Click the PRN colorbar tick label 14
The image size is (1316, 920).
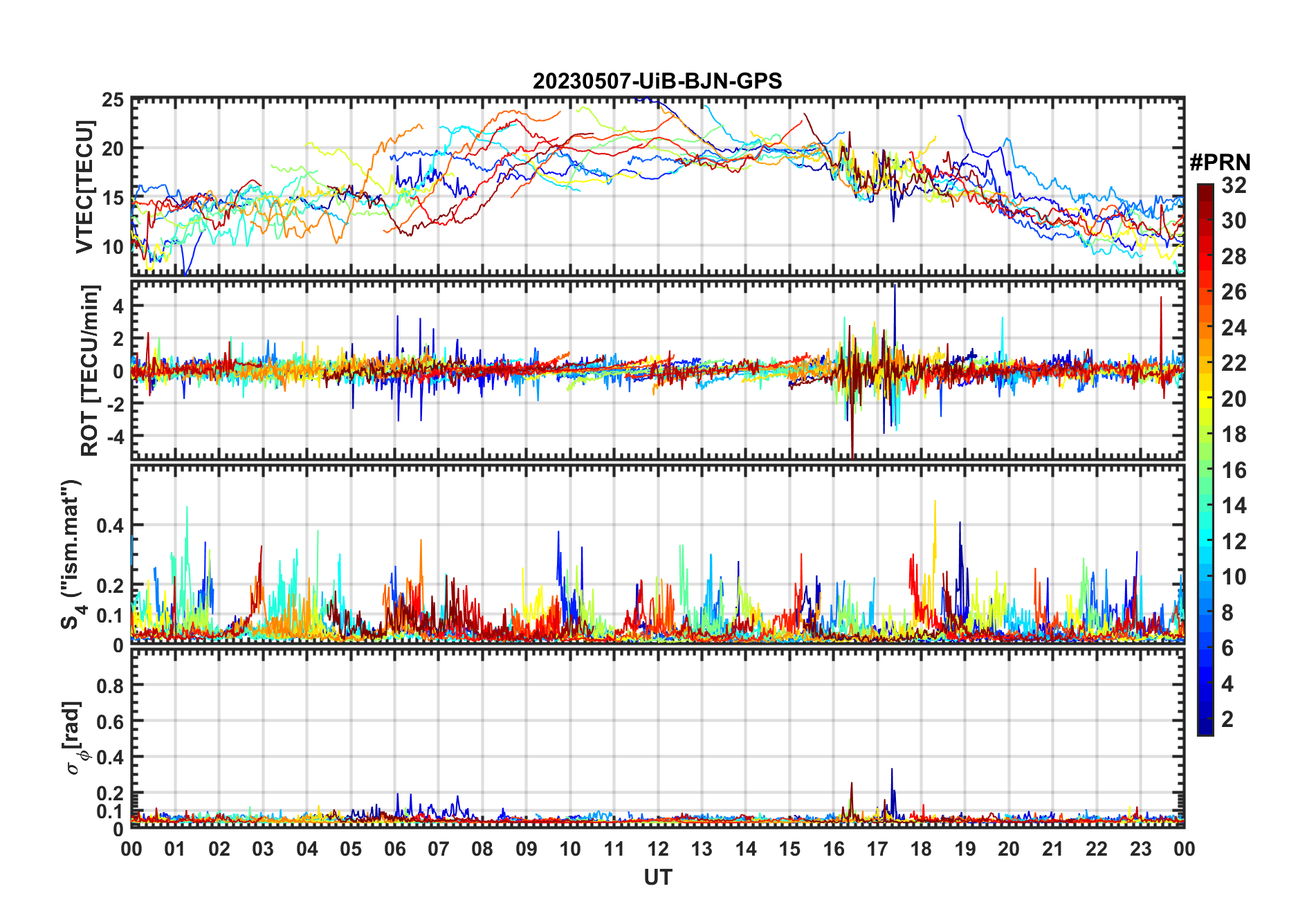[x=1234, y=506]
